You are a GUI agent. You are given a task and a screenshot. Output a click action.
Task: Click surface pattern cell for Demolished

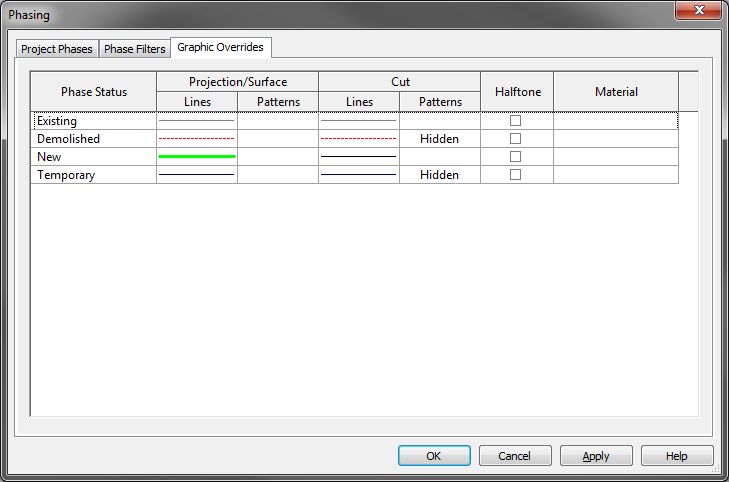point(278,139)
